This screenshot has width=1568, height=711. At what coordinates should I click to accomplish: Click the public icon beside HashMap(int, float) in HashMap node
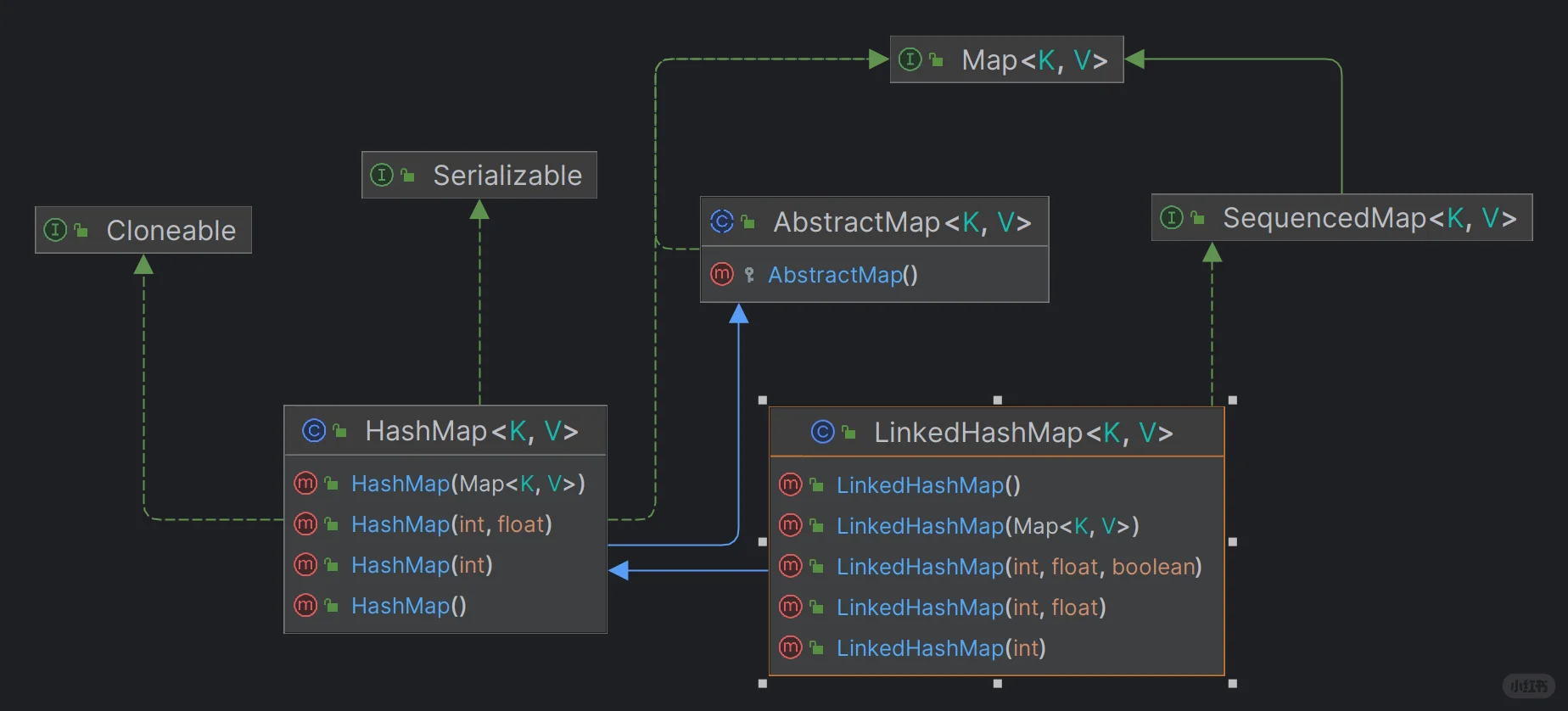(x=332, y=524)
